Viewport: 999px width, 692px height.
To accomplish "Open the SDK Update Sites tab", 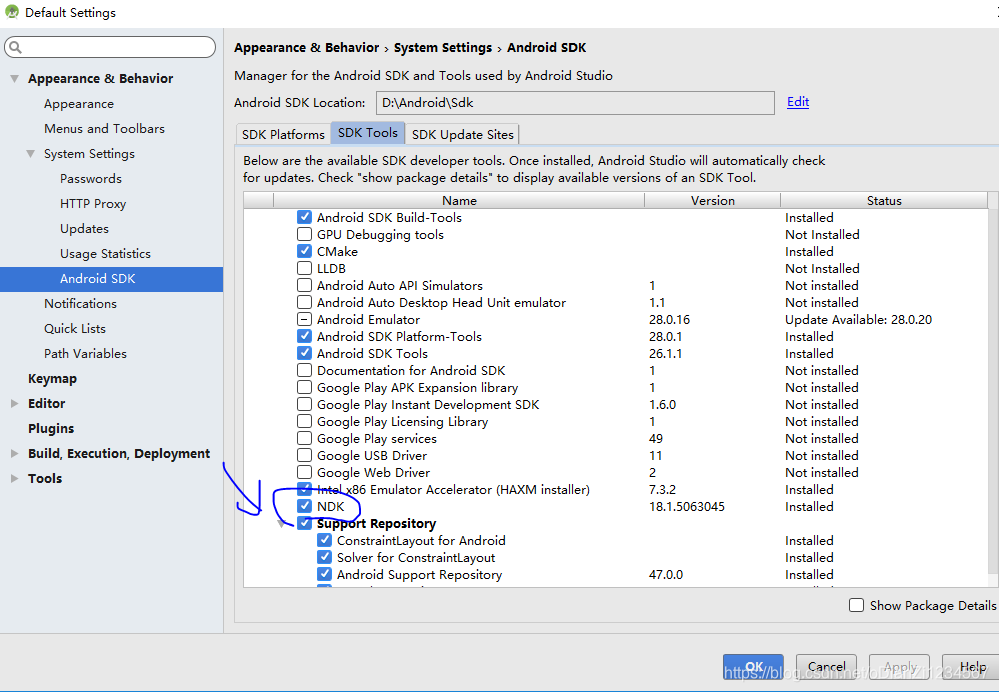I will [x=462, y=133].
